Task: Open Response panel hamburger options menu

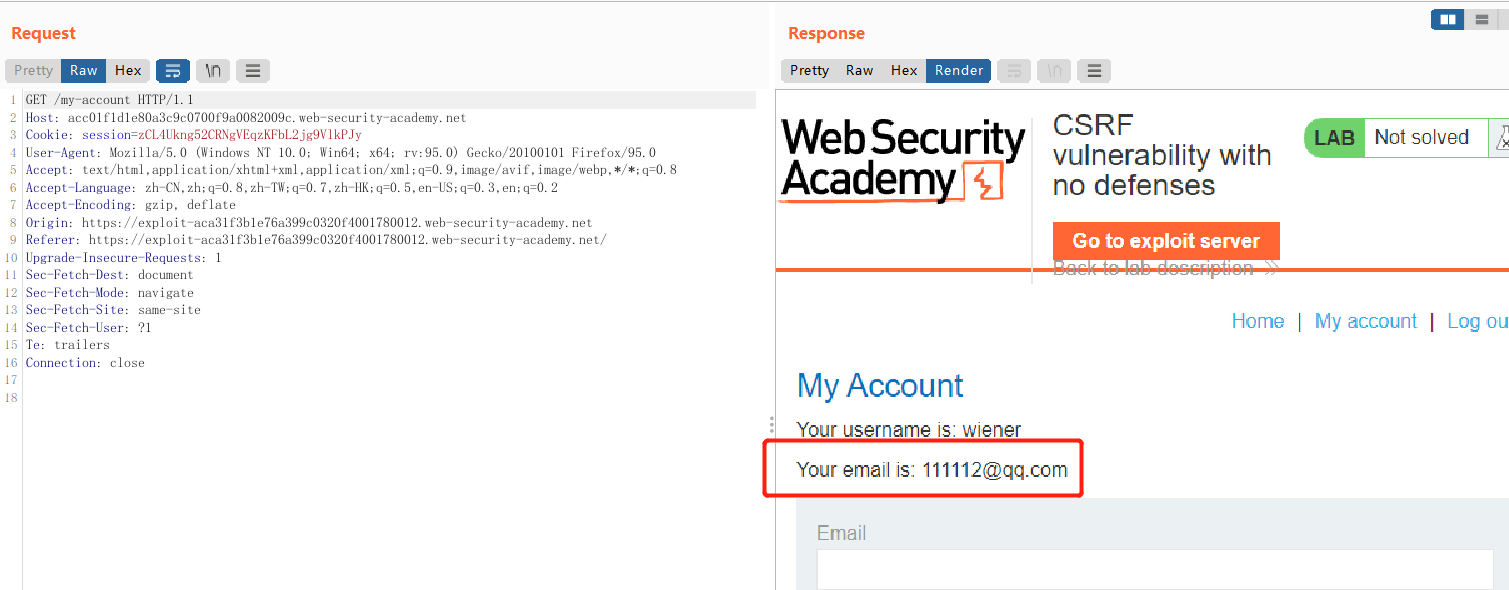Action: tap(1094, 71)
